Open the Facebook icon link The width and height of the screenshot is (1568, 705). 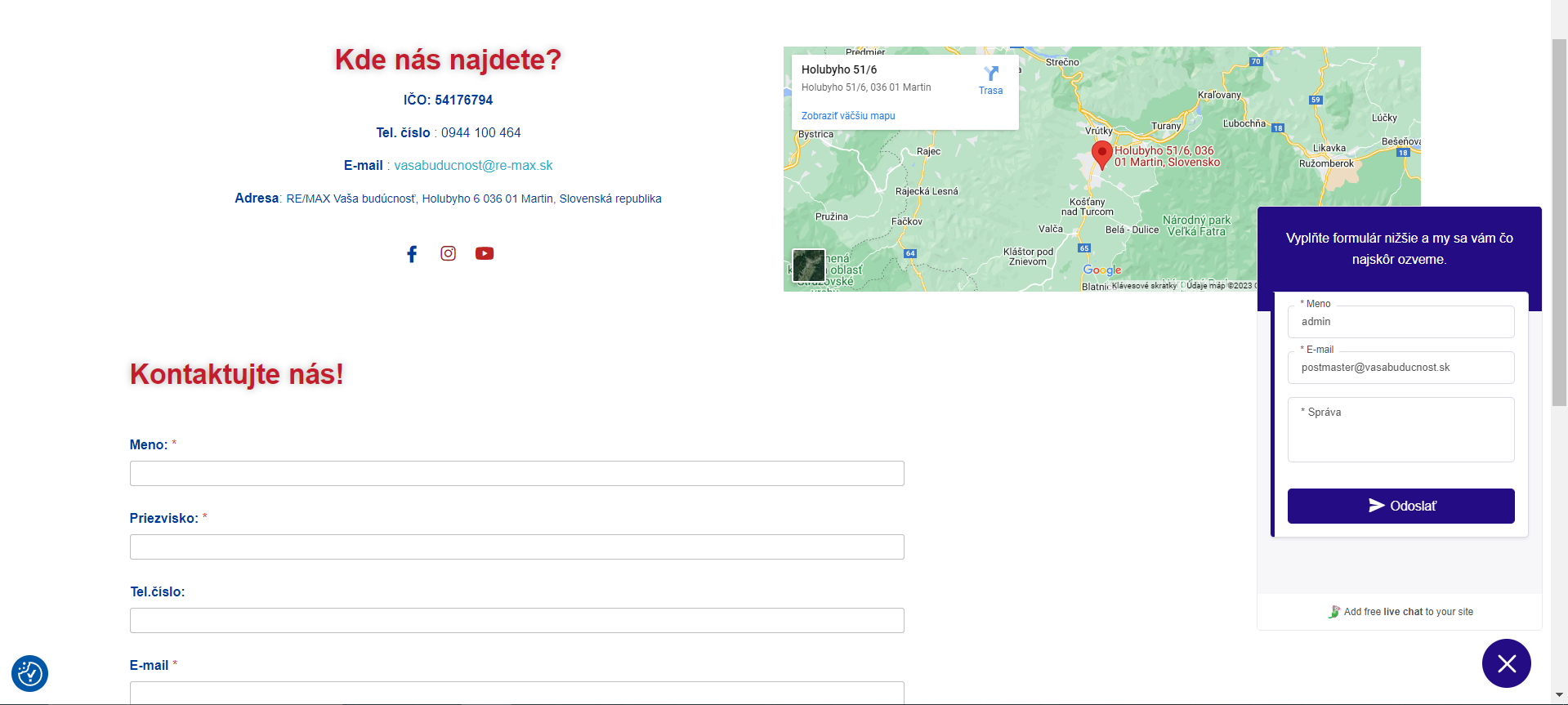(412, 254)
